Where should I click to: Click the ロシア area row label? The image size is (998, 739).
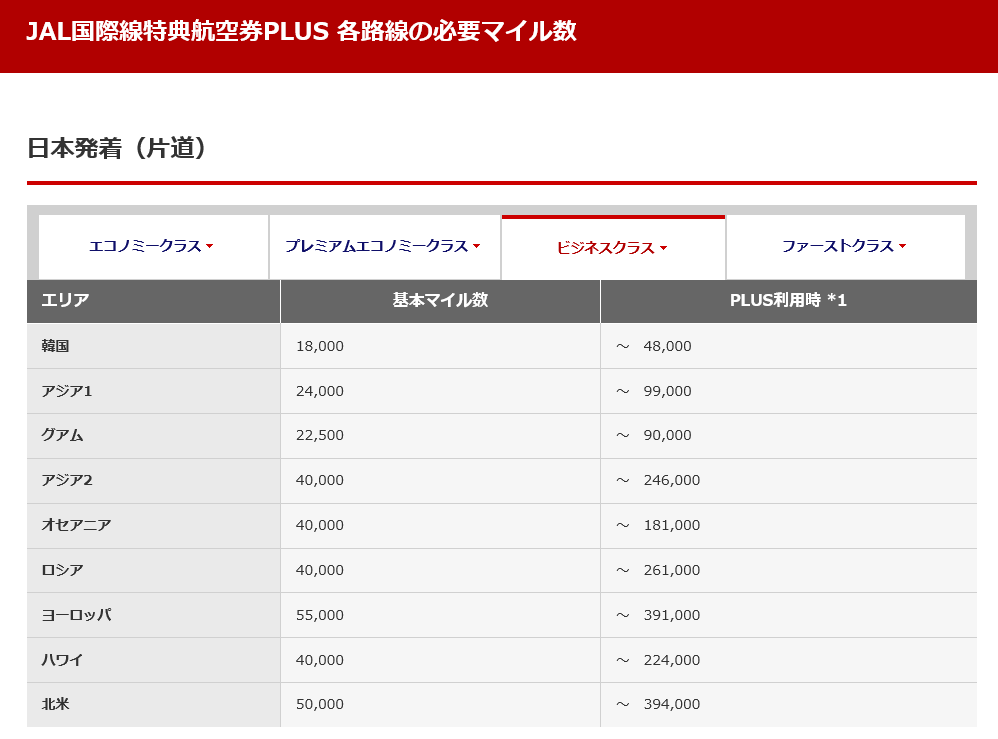tap(62, 570)
